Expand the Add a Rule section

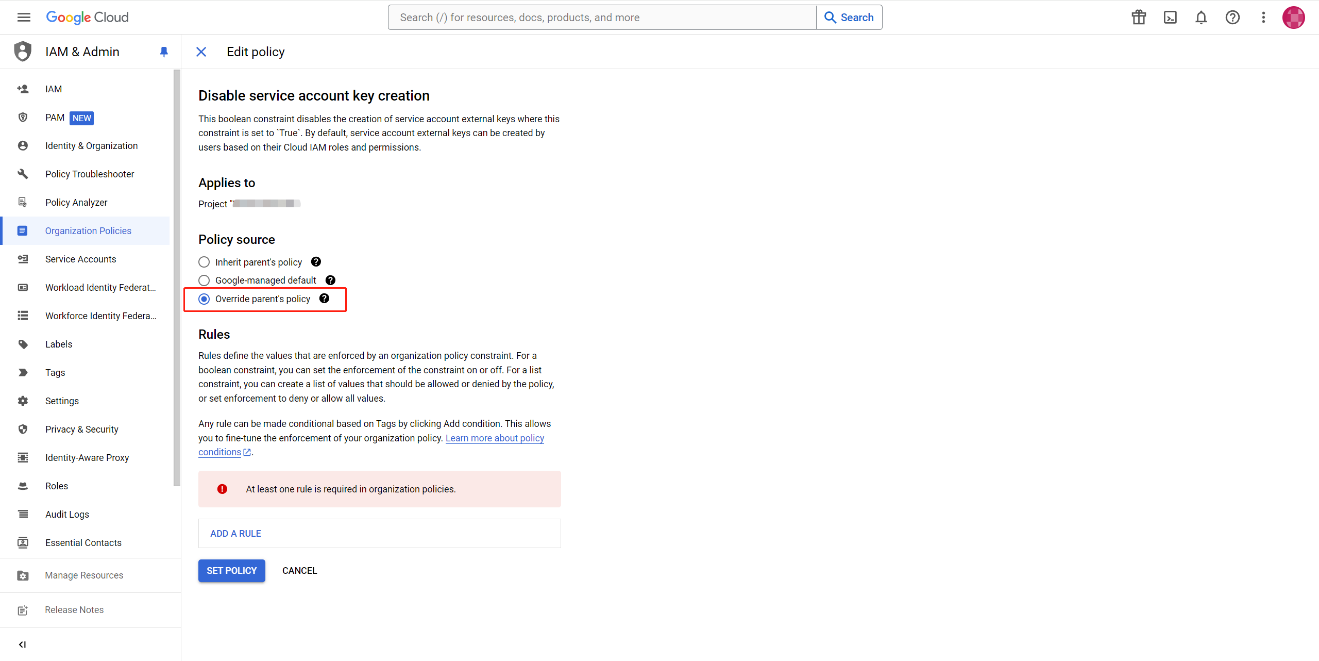[x=236, y=534]
